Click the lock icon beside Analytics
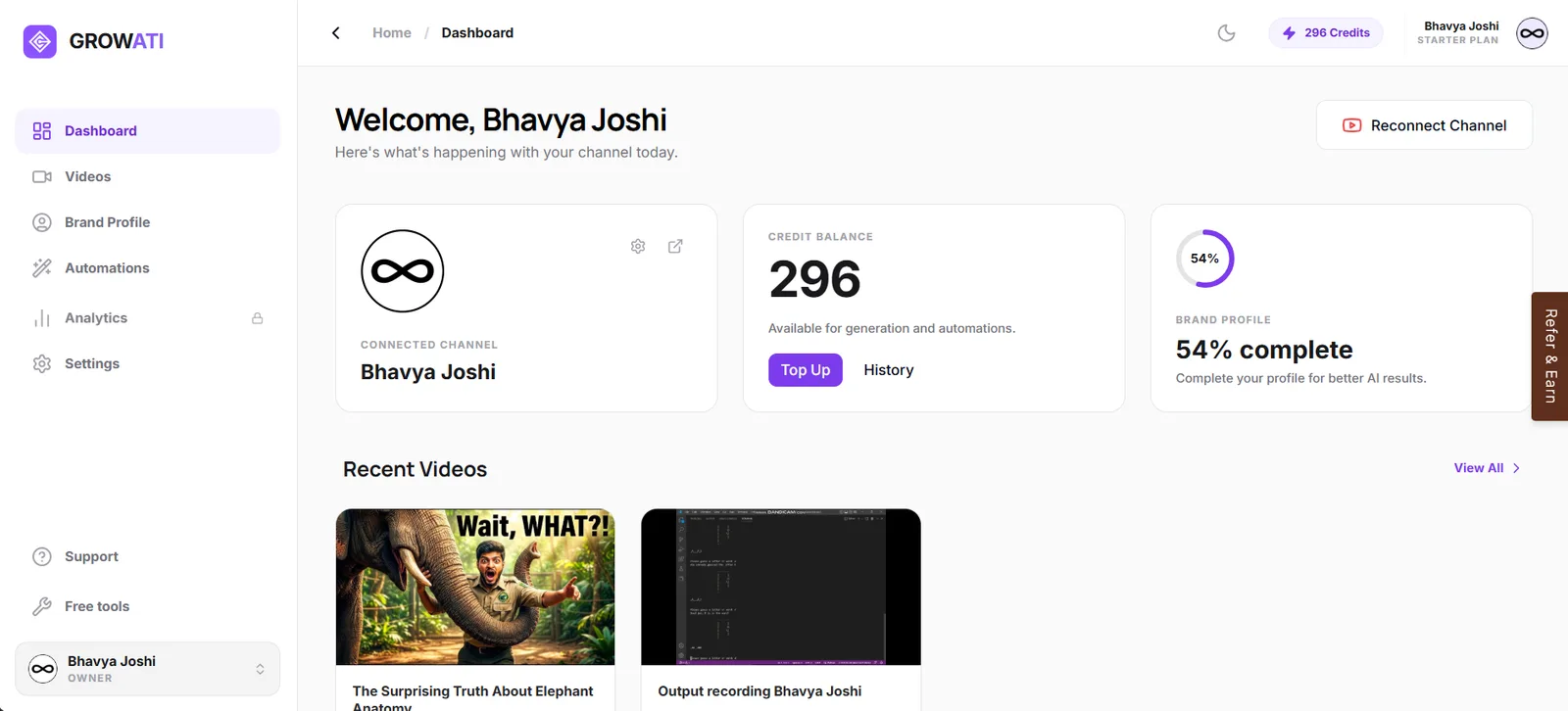 pyautogui.click(x=258, y=318)
